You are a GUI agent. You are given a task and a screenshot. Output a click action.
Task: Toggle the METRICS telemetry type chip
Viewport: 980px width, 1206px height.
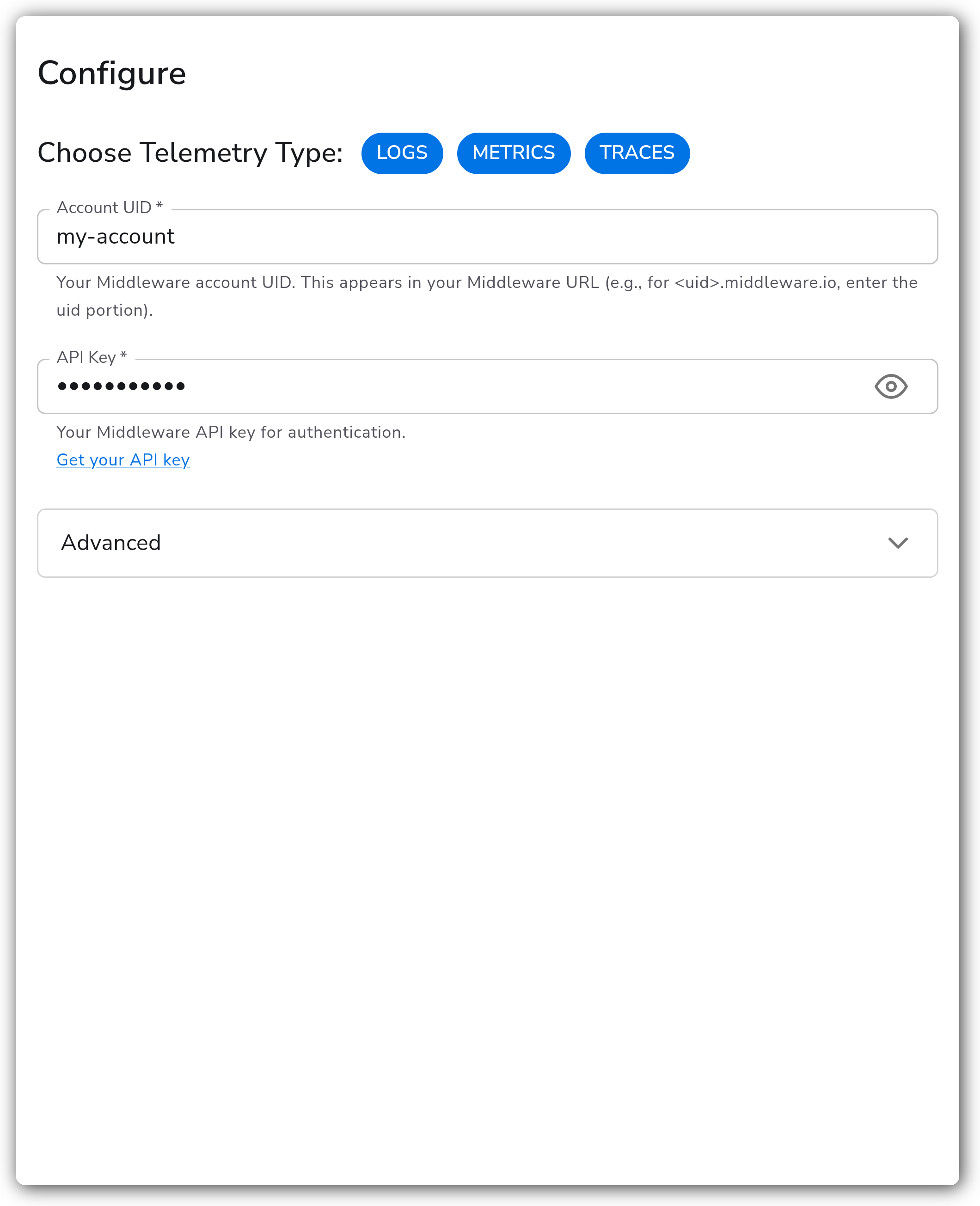[x=513, y=153]
